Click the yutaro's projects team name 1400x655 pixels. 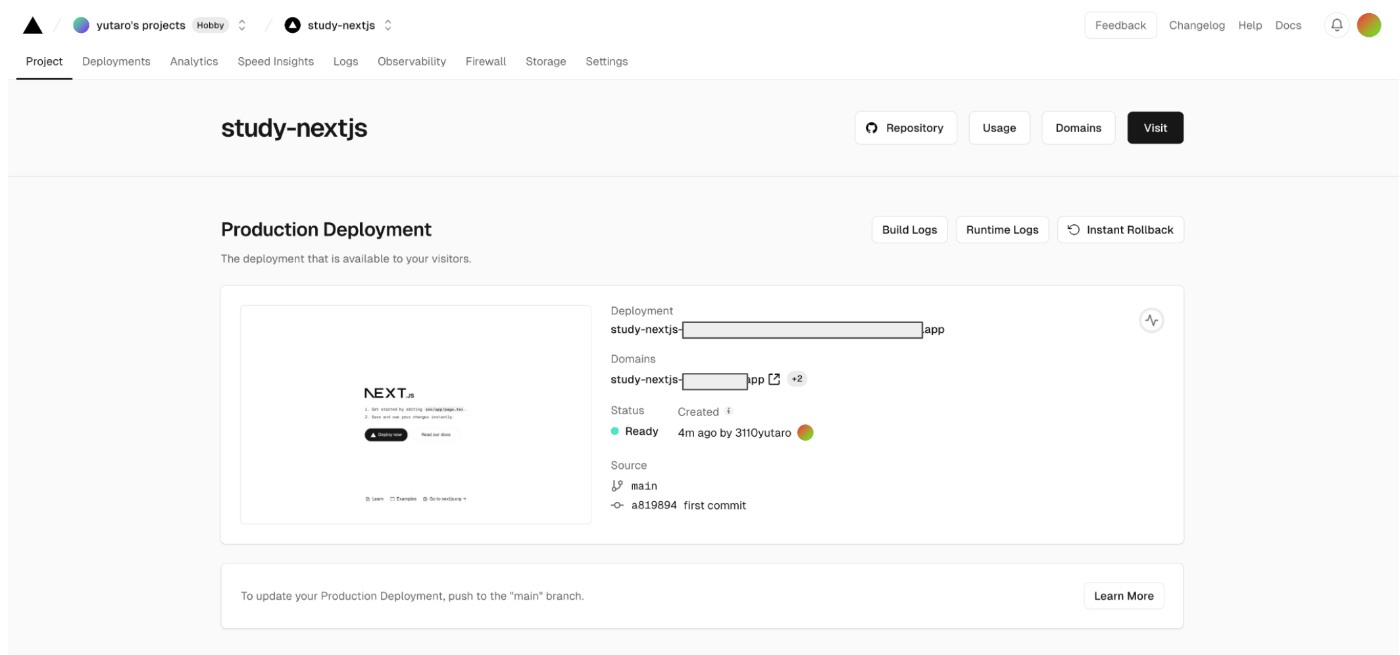coord(141,25)
